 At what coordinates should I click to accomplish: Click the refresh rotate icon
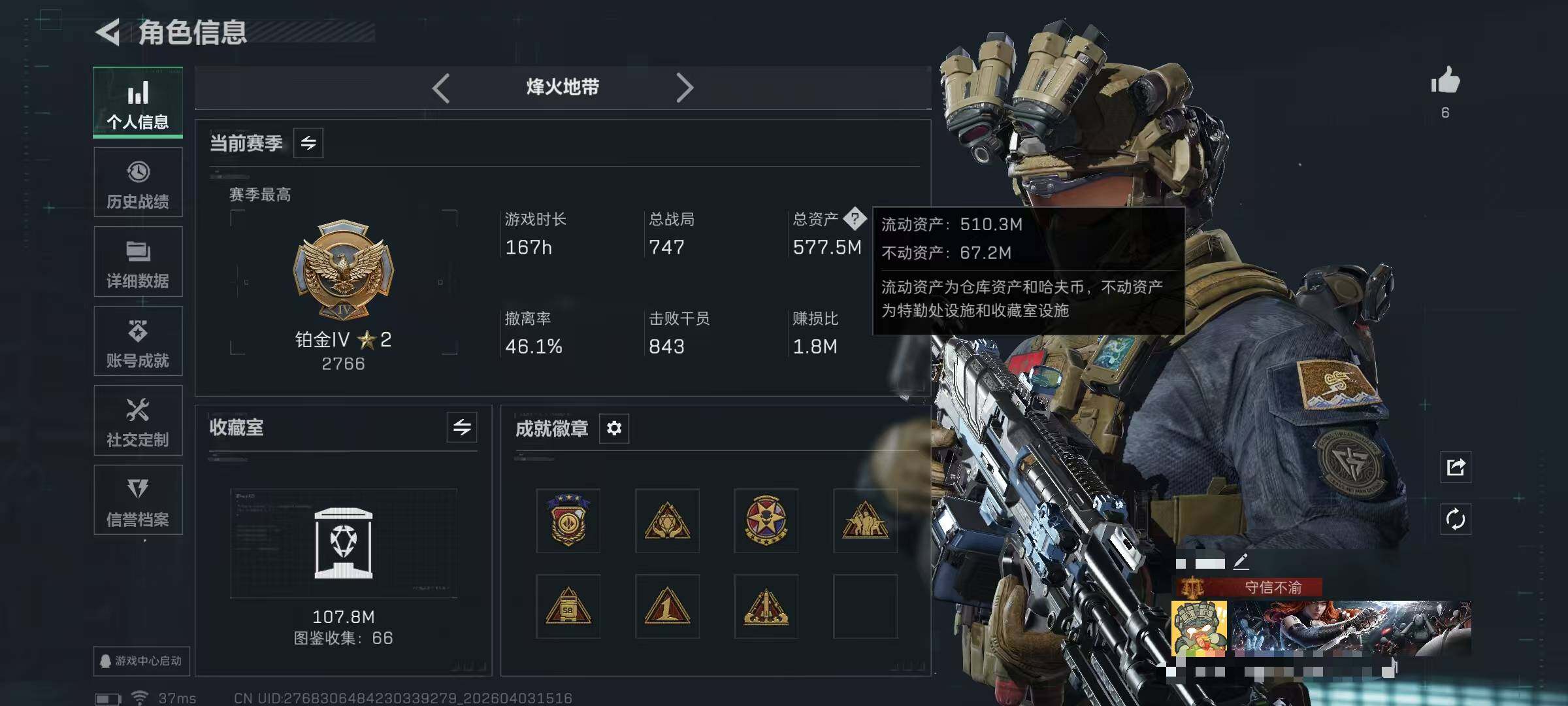coord(1456,520)
